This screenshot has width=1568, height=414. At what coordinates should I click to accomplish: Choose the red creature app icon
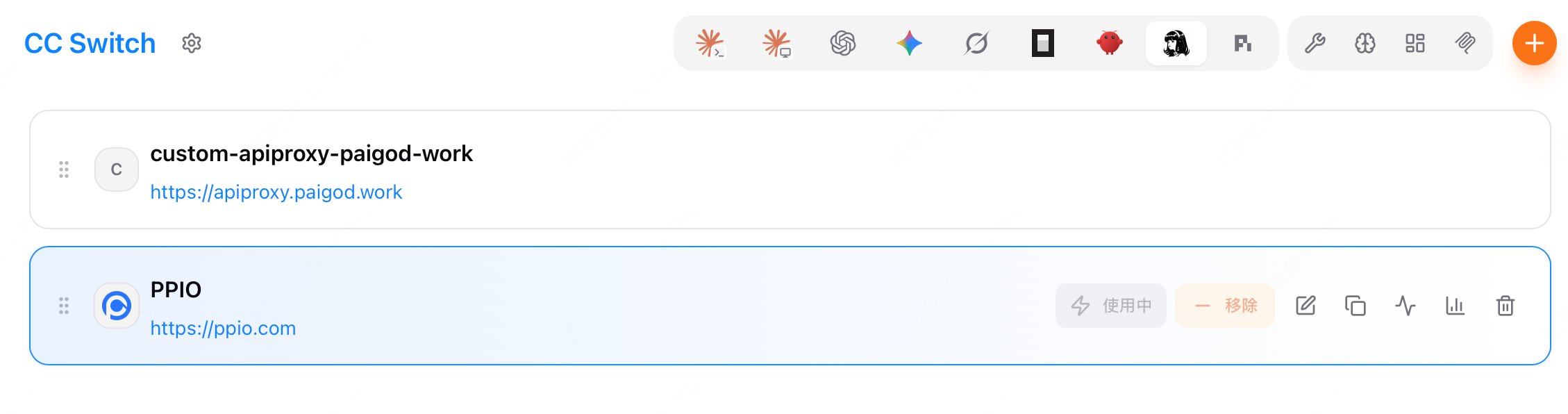click(1110, 43)
